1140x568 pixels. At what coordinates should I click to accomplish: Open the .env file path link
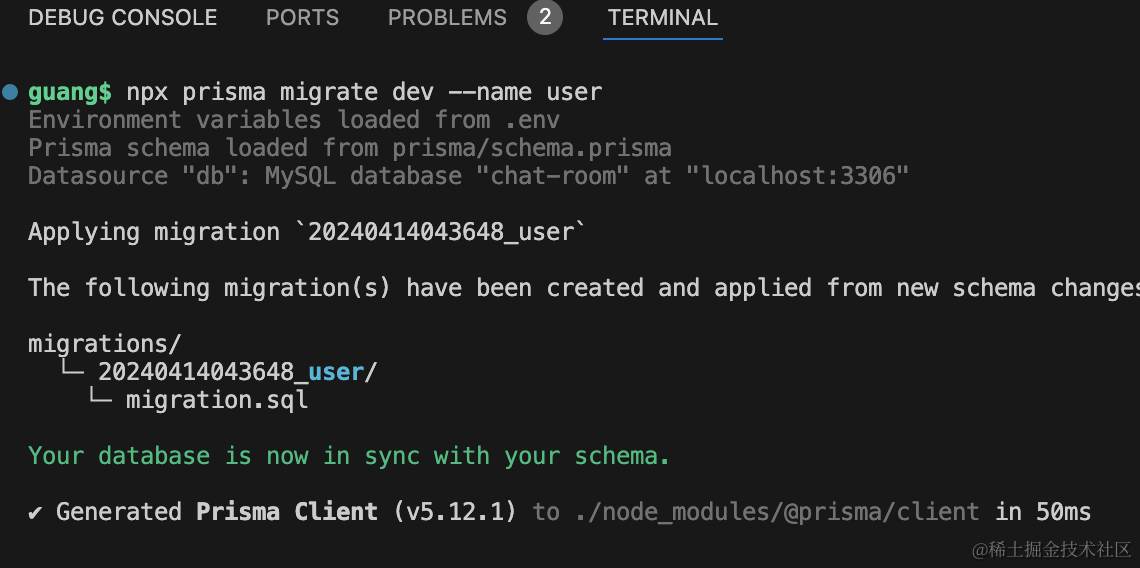point(531,121)
